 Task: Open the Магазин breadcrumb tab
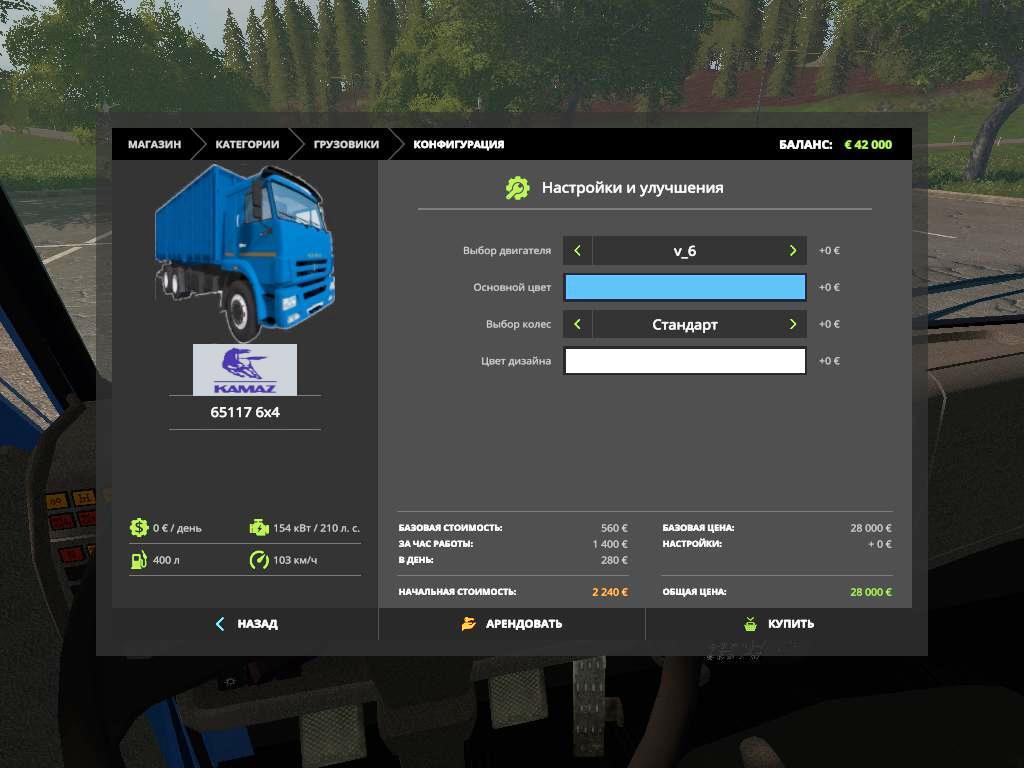[x=154, y=145]
